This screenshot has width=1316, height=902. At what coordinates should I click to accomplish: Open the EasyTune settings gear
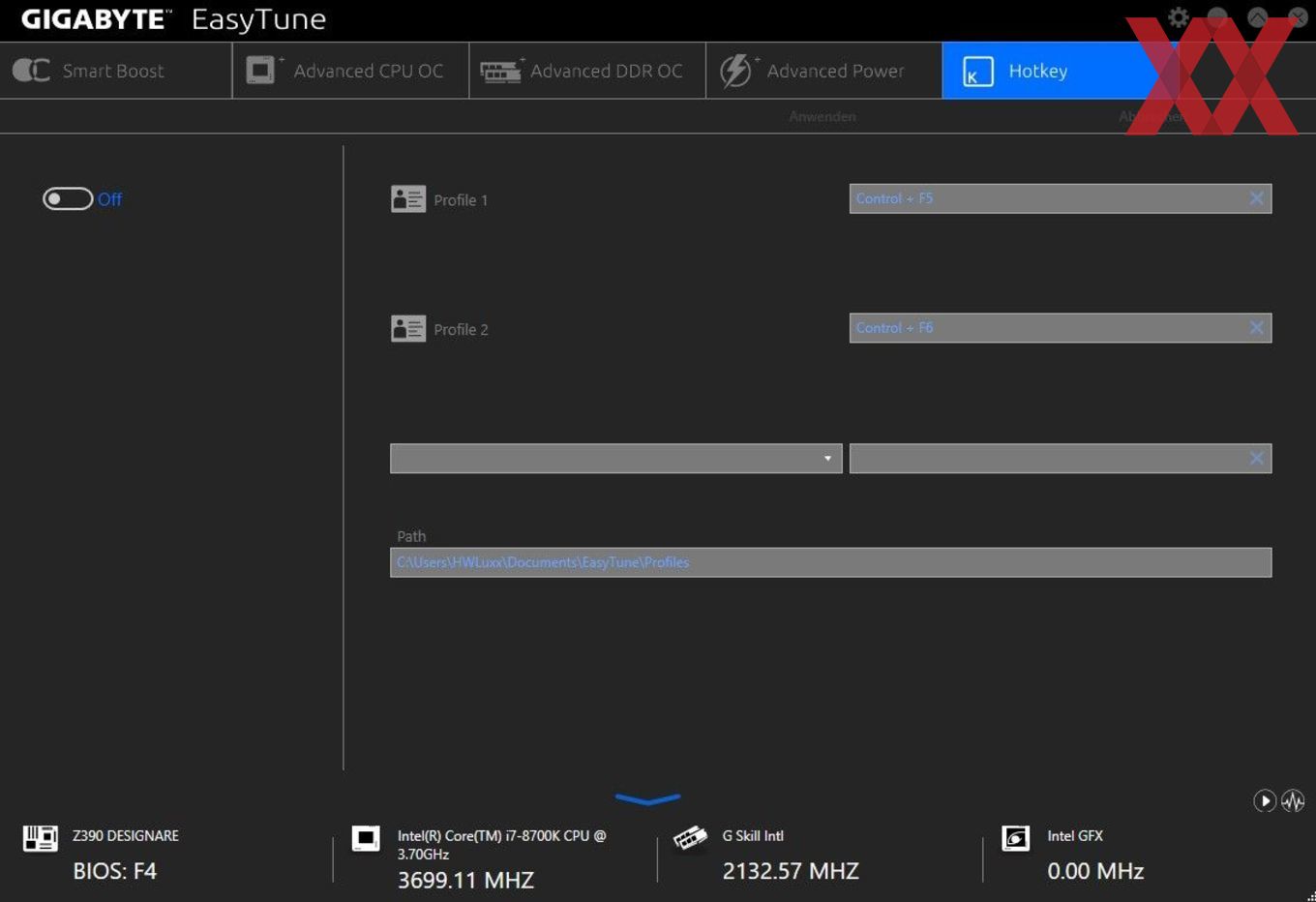pyautogui.click(x=1178, y=17)
